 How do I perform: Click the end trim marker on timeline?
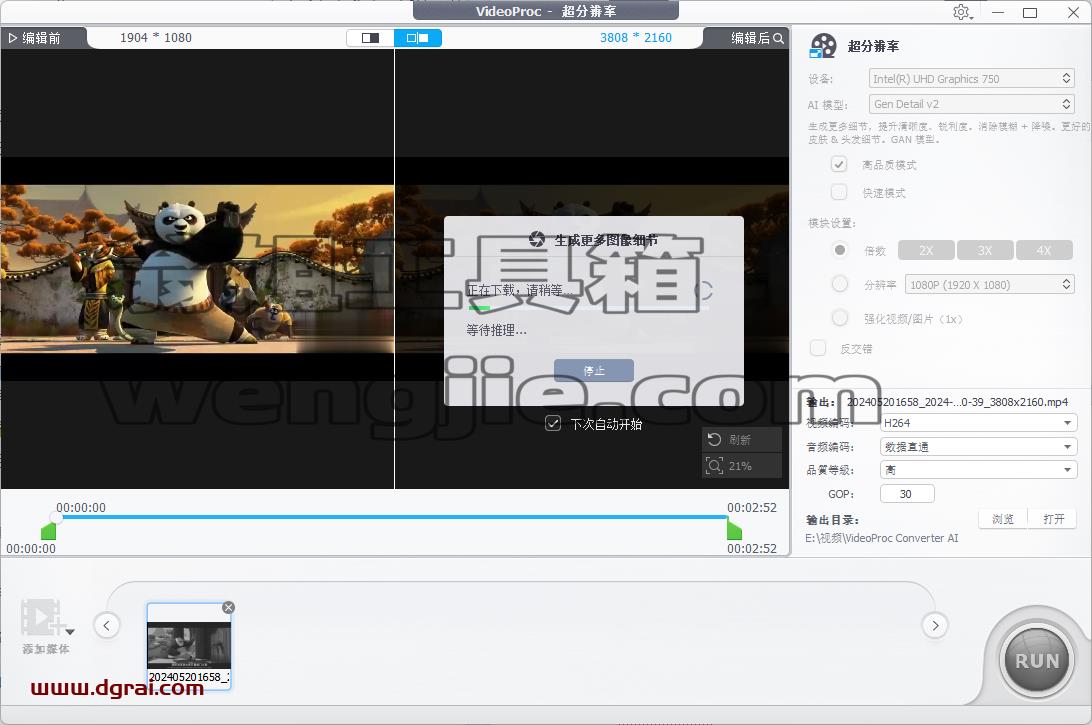click(734, 531)
